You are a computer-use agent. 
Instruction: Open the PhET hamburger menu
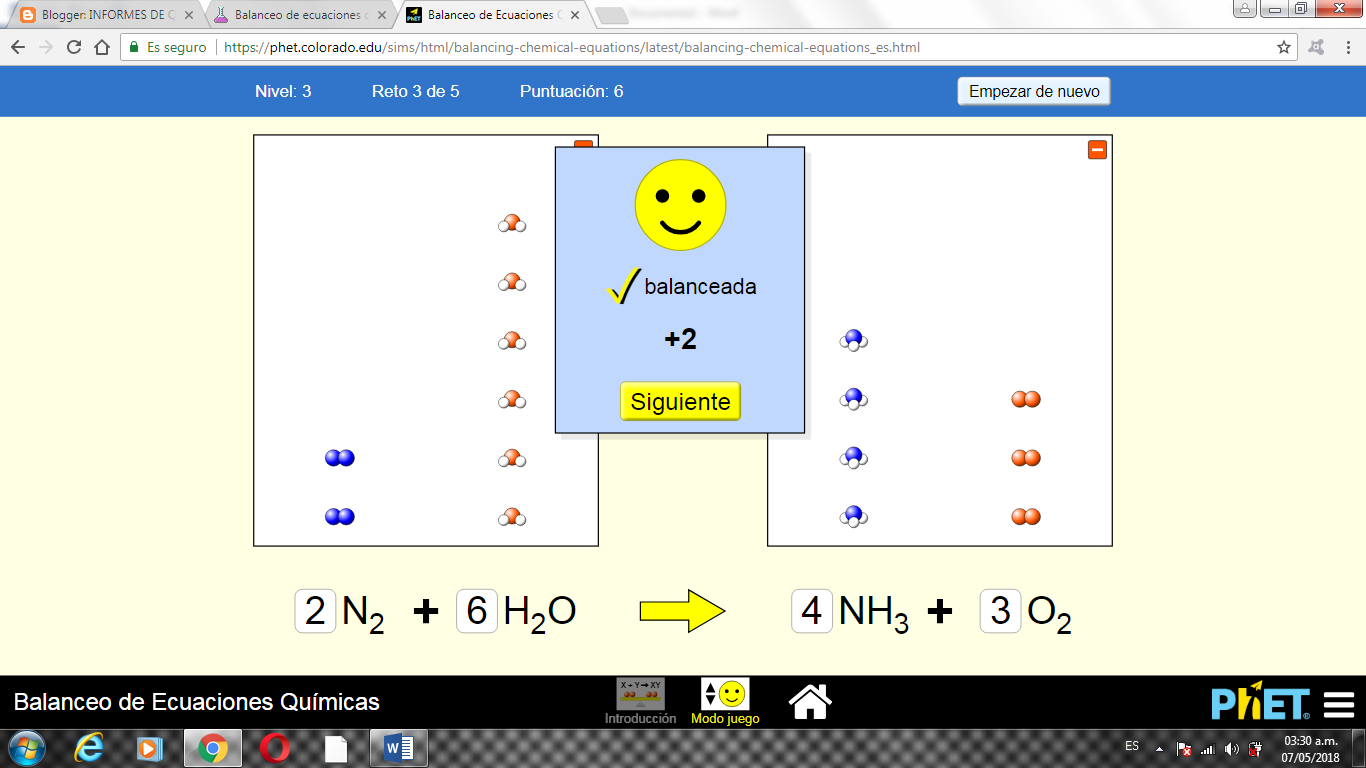(x=1337, y=702)
